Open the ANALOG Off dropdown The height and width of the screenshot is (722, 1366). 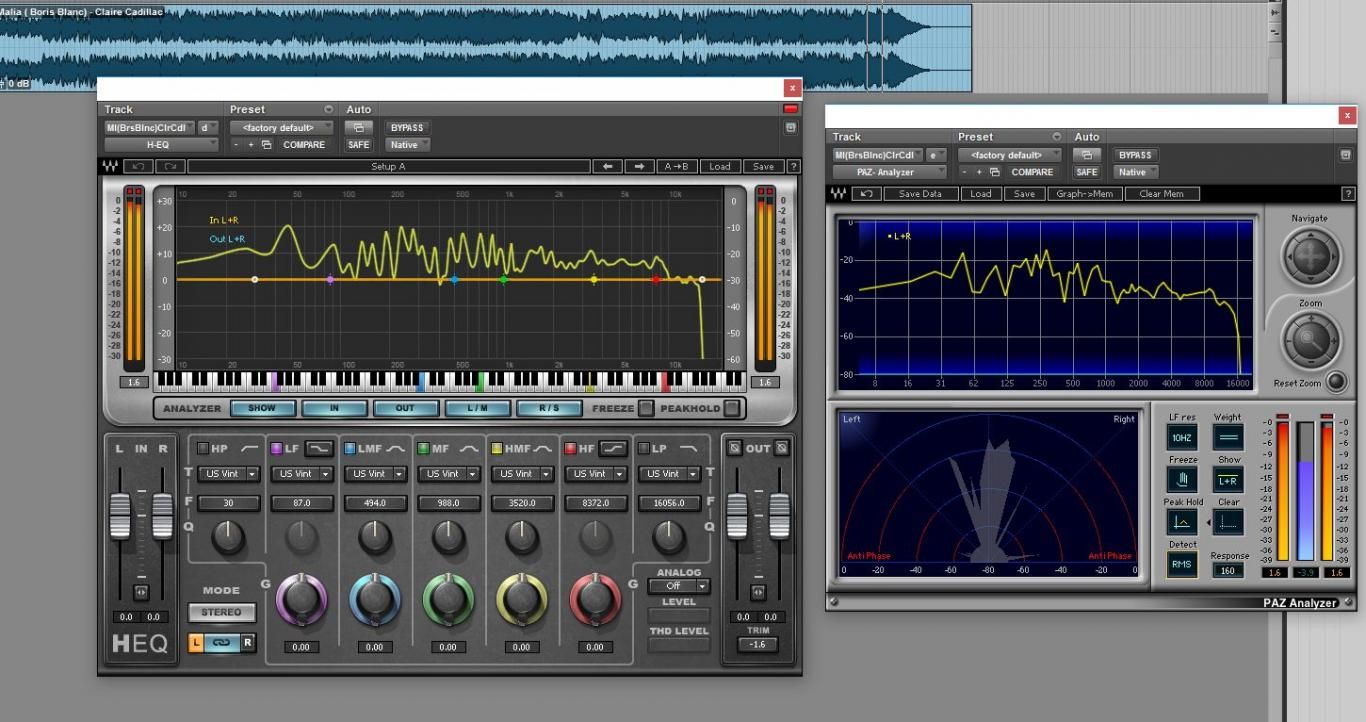click(x=680, y=586)
